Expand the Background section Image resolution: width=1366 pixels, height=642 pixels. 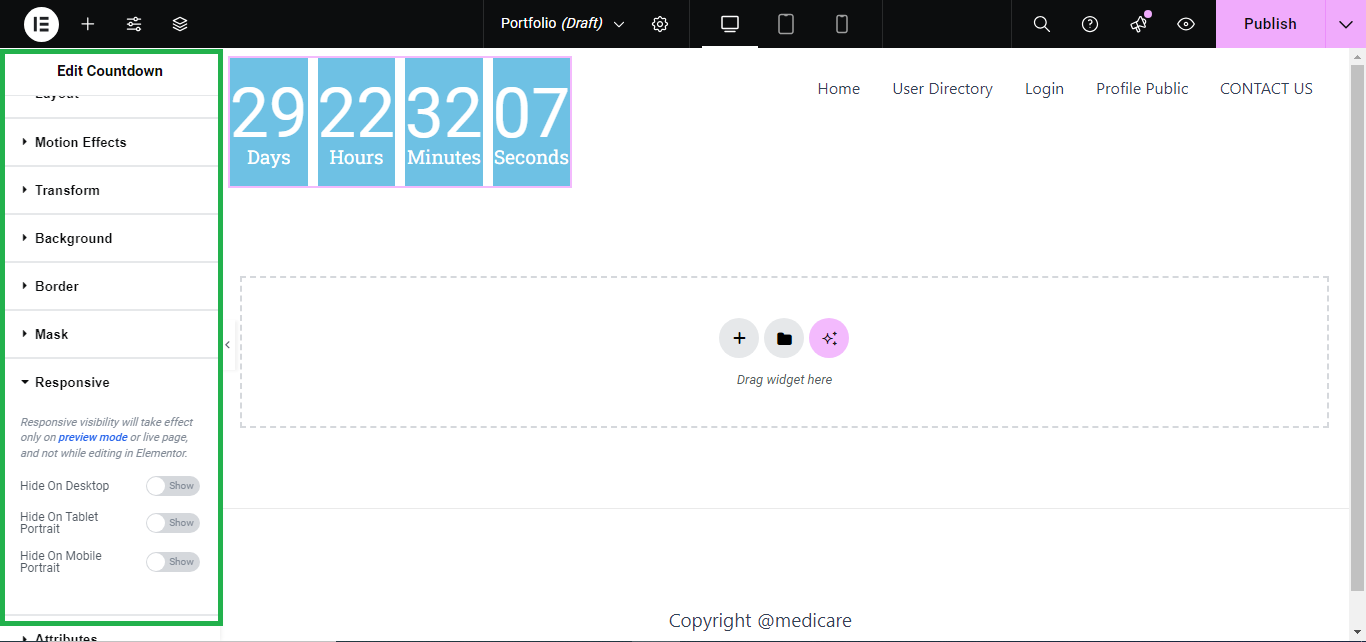click(x=73, y=238)
